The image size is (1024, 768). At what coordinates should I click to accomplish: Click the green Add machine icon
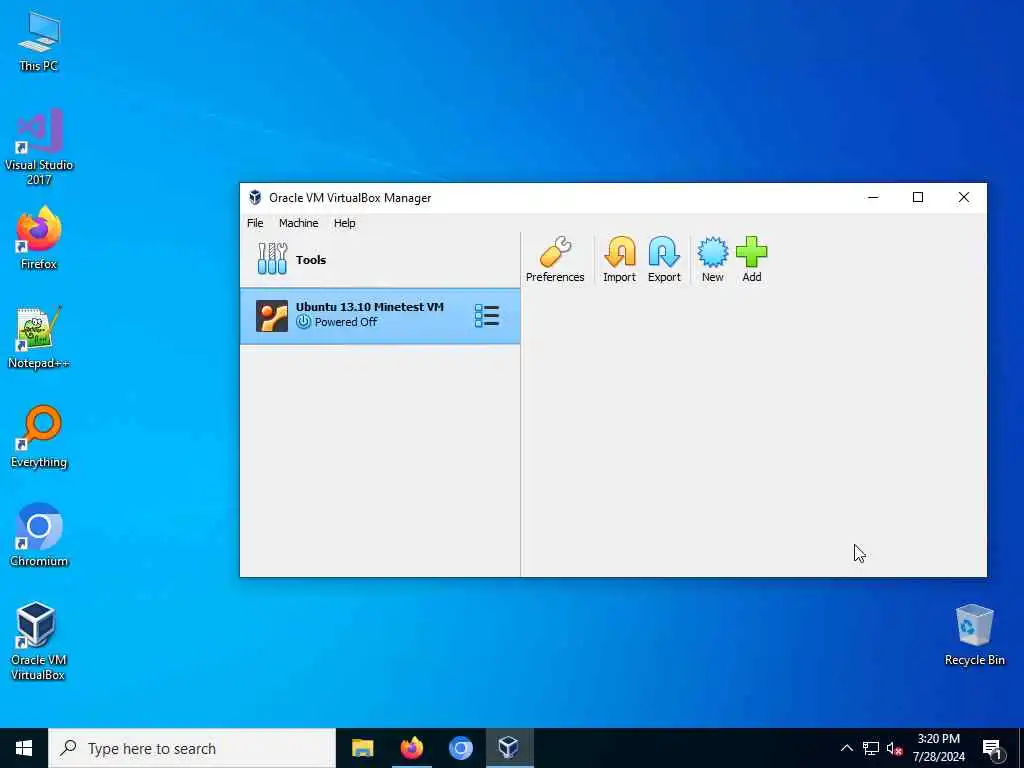[x=752, y=259]
